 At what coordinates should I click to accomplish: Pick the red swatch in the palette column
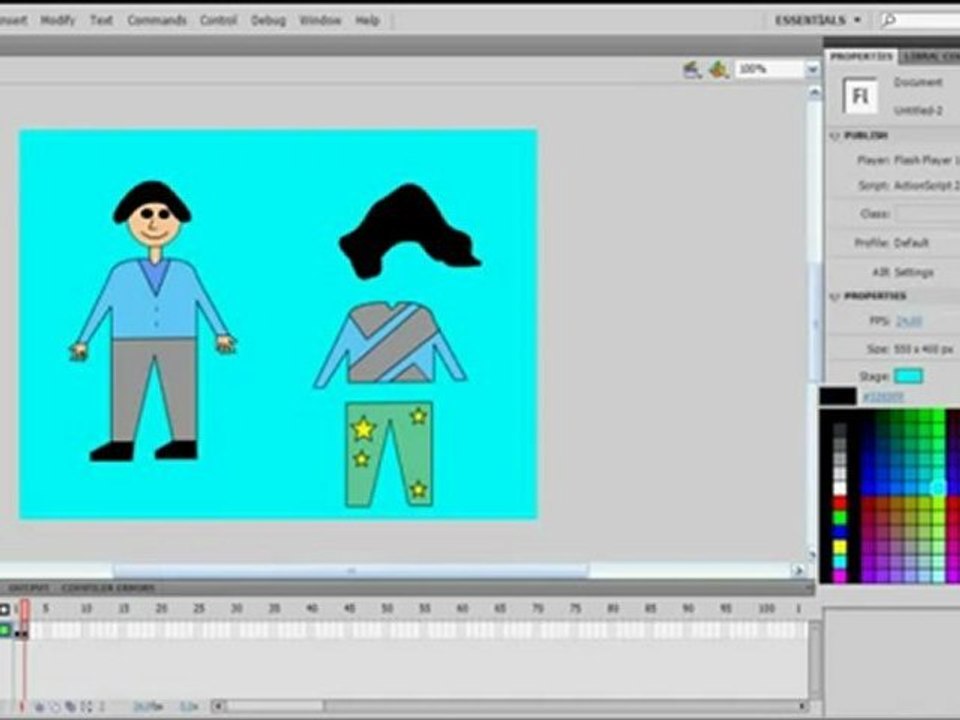839,503
